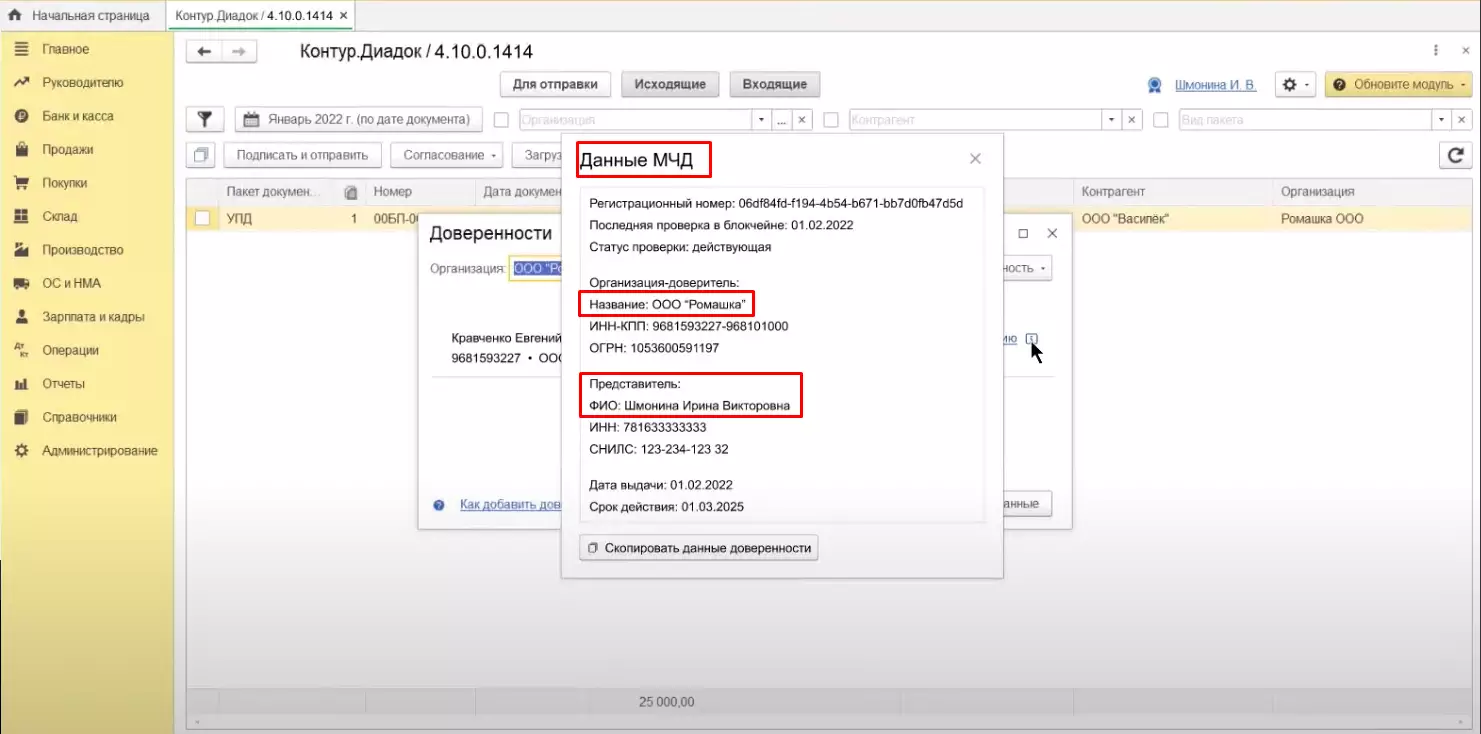Open the gear settings dropdown
This screenshot has height=734, width=1481.
coord(1295,85)
